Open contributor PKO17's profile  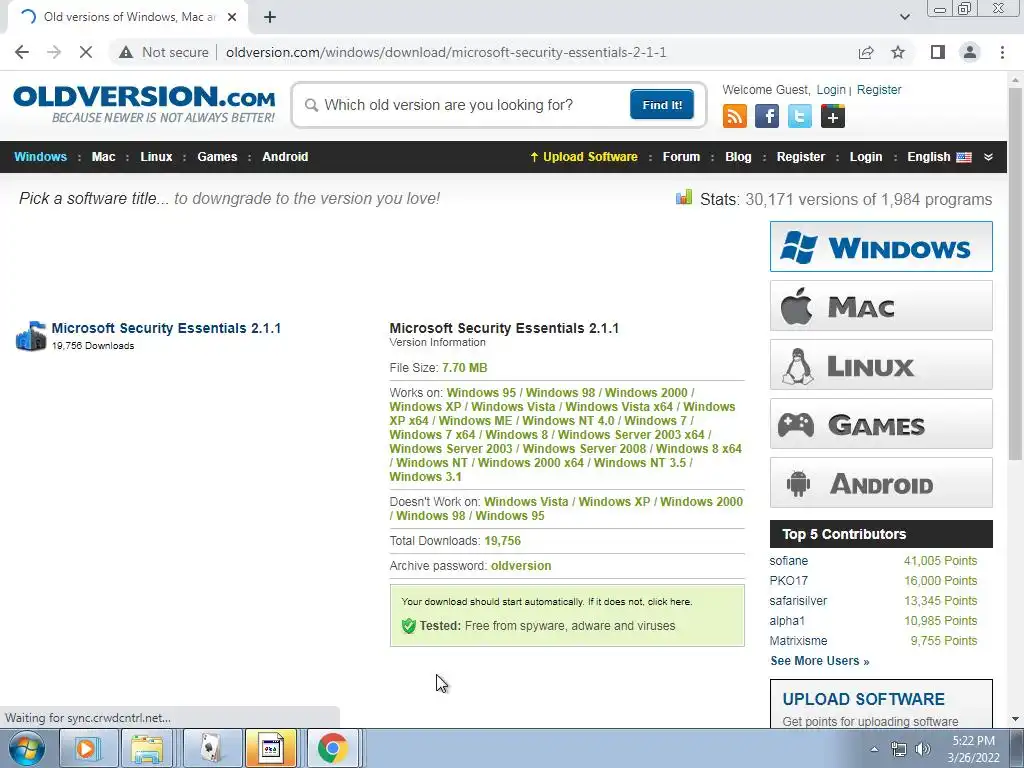tap(788, 581)
